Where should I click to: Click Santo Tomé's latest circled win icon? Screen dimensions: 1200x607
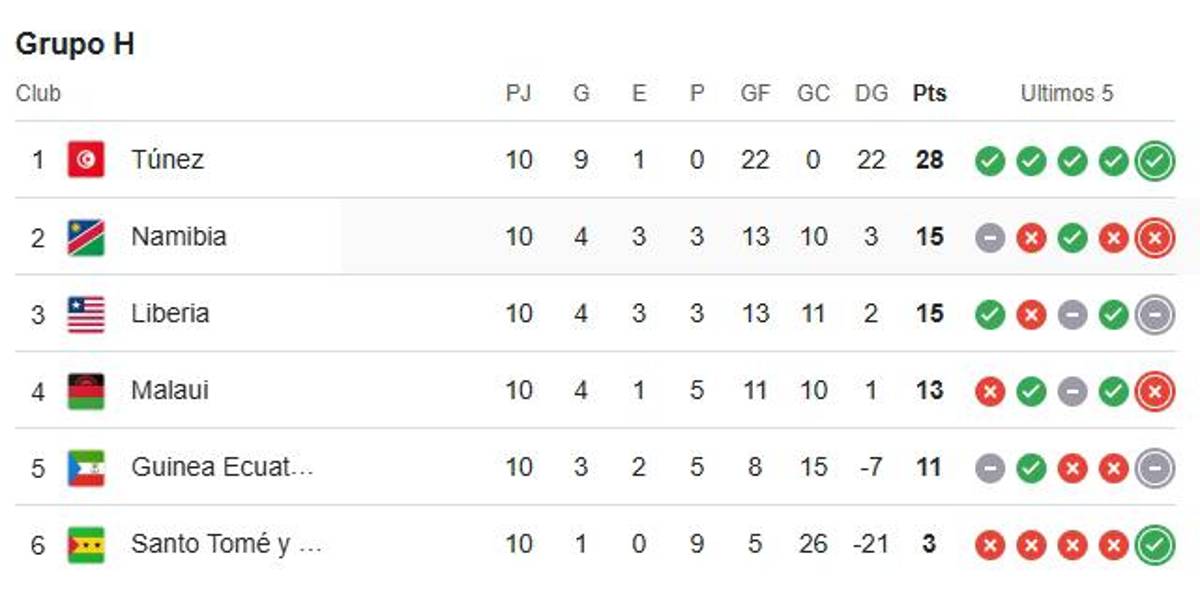1154,545
